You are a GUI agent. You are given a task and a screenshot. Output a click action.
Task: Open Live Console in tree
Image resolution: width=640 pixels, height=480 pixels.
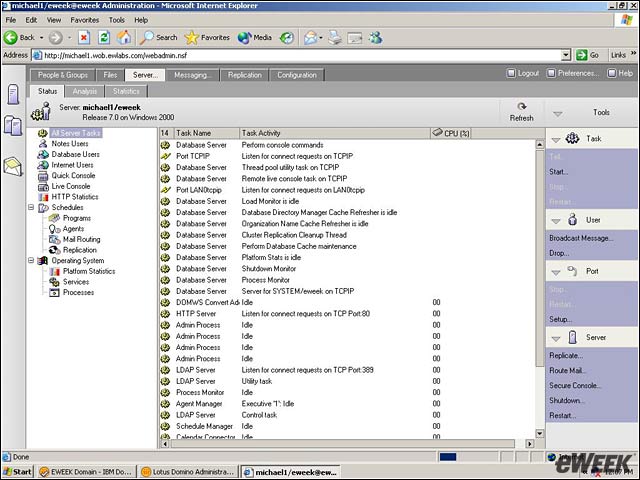click(71, 186)
